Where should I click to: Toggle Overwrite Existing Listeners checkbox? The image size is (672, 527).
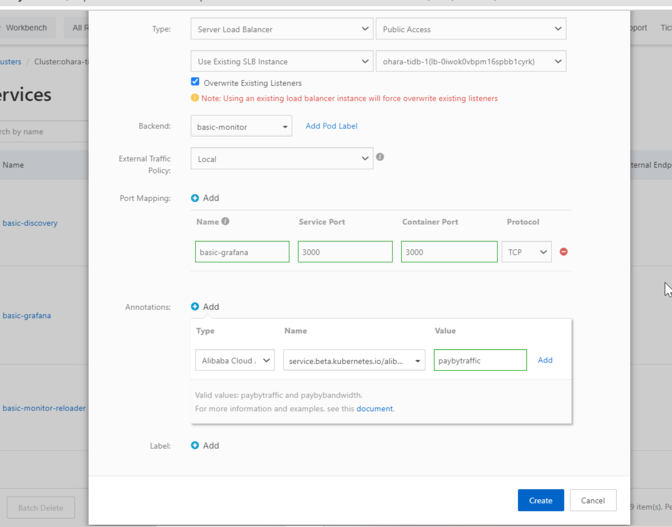195,82
